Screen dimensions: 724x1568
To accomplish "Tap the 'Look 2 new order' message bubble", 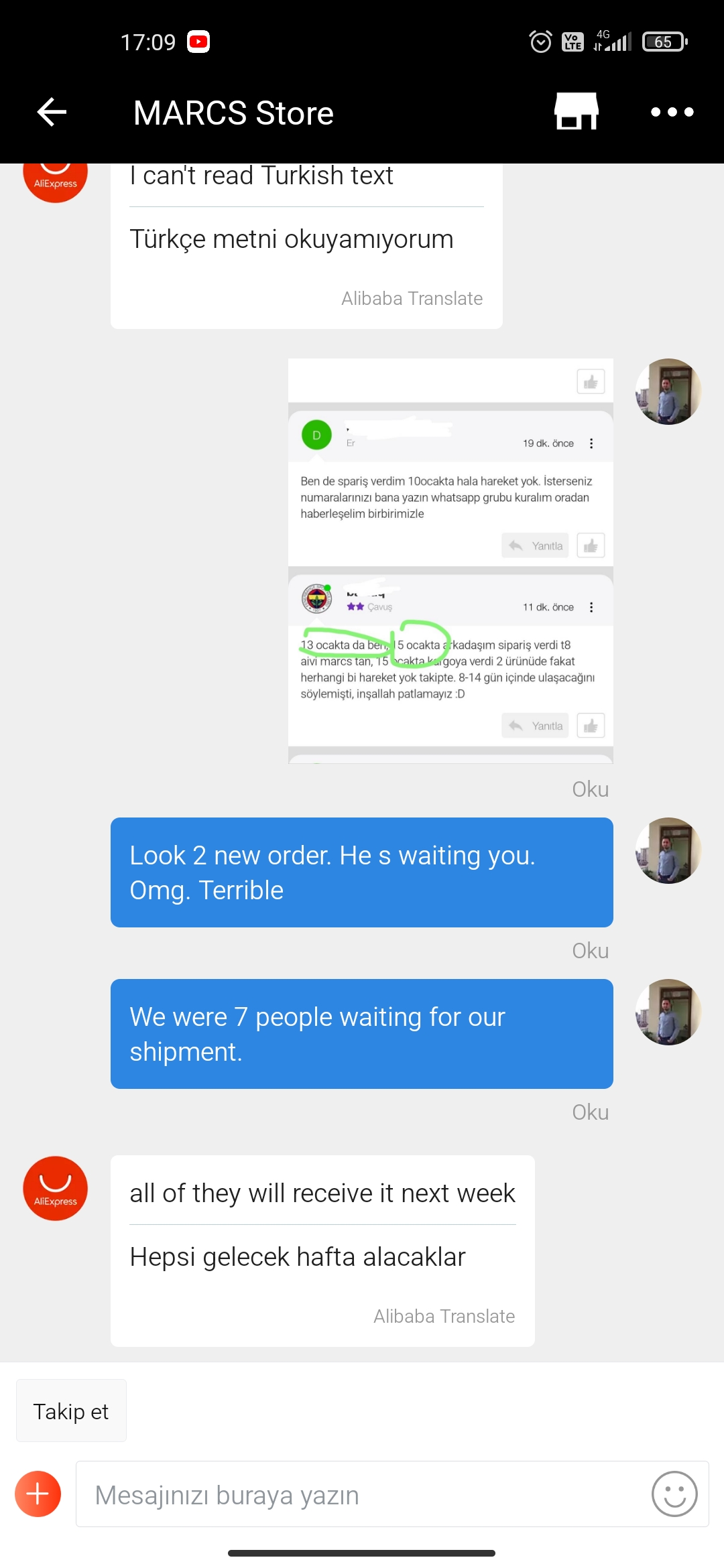I will pos(362,872).
